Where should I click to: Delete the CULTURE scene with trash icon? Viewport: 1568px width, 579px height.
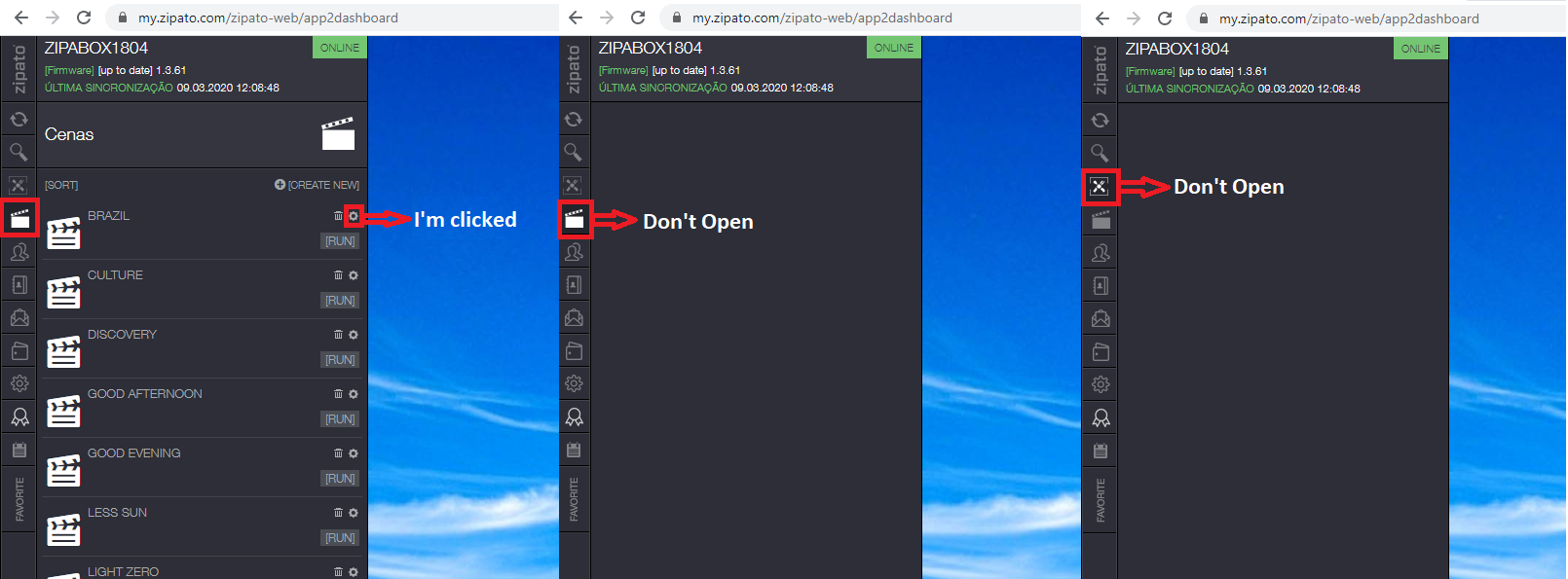[x=338, y=275]
